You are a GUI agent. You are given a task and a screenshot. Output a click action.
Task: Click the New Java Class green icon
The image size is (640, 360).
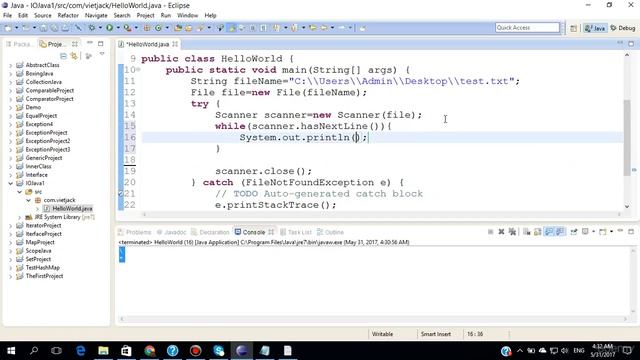(x=158, y=28)
